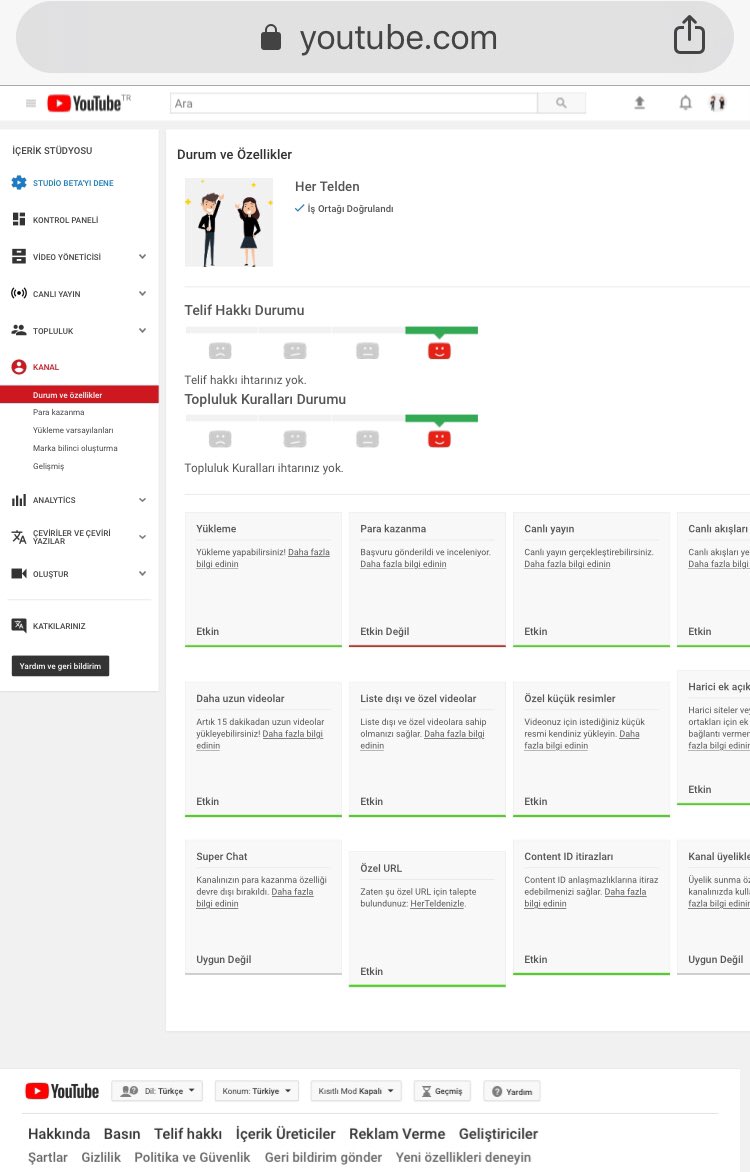The width and height of the screenshot is (750, 1172).
Task: Open Studio Beta'yı Dene
Action: pyautogui.click(x=73, y=182)
